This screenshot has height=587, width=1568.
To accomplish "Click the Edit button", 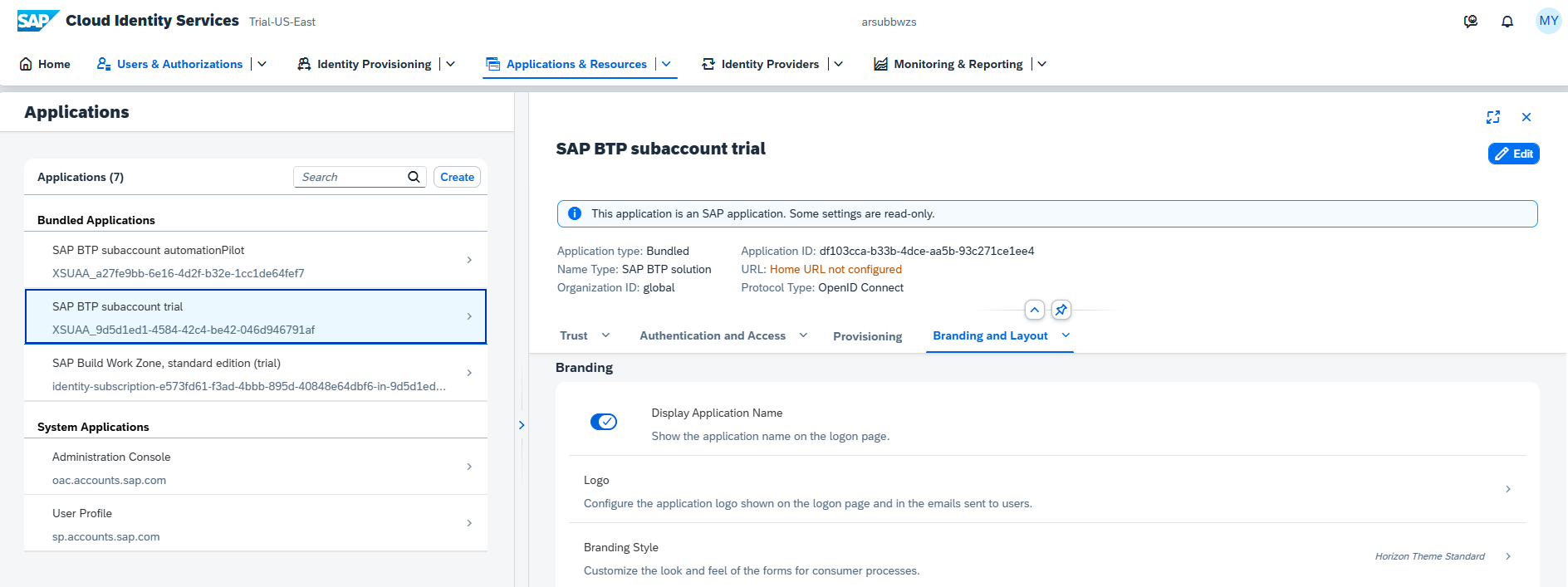I will [x=1513, y=154].
